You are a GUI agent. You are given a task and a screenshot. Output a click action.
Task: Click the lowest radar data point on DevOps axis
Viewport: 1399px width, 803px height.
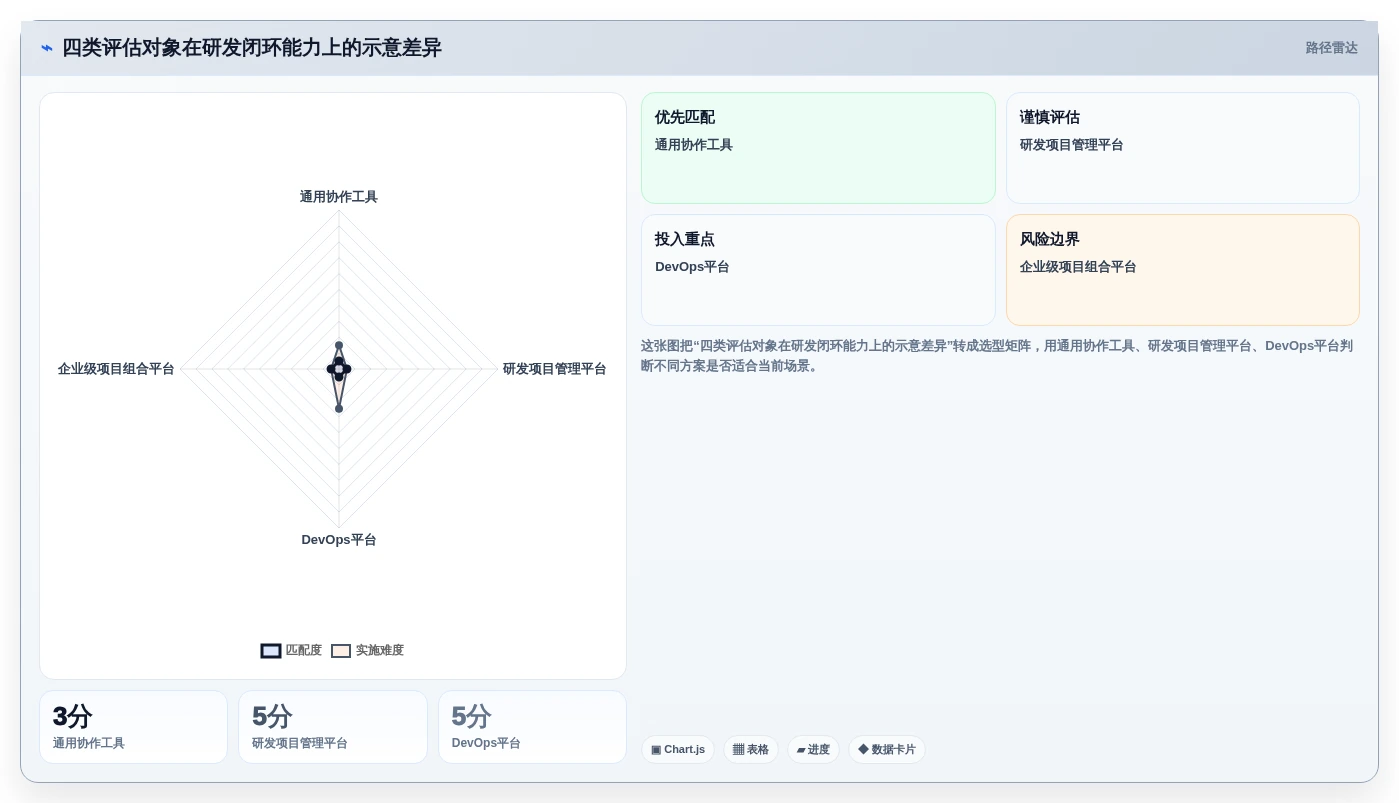coord(339,409)
